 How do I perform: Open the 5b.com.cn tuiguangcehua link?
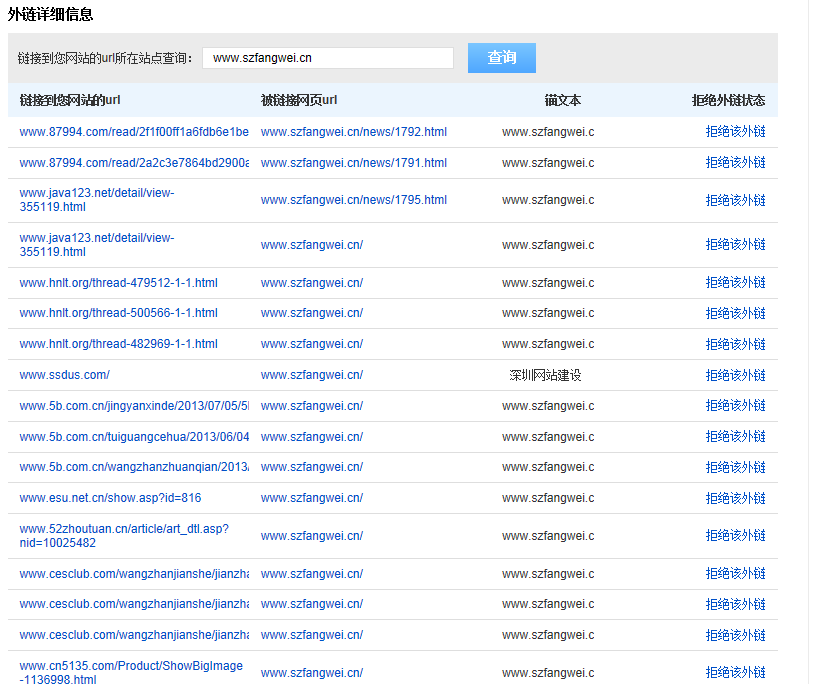(x=134, y=437)
